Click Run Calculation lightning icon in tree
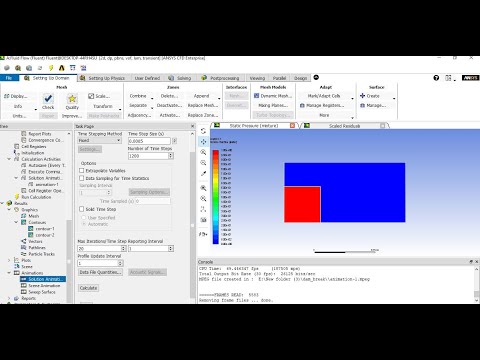The image size is (480, 360). [17, 197]
